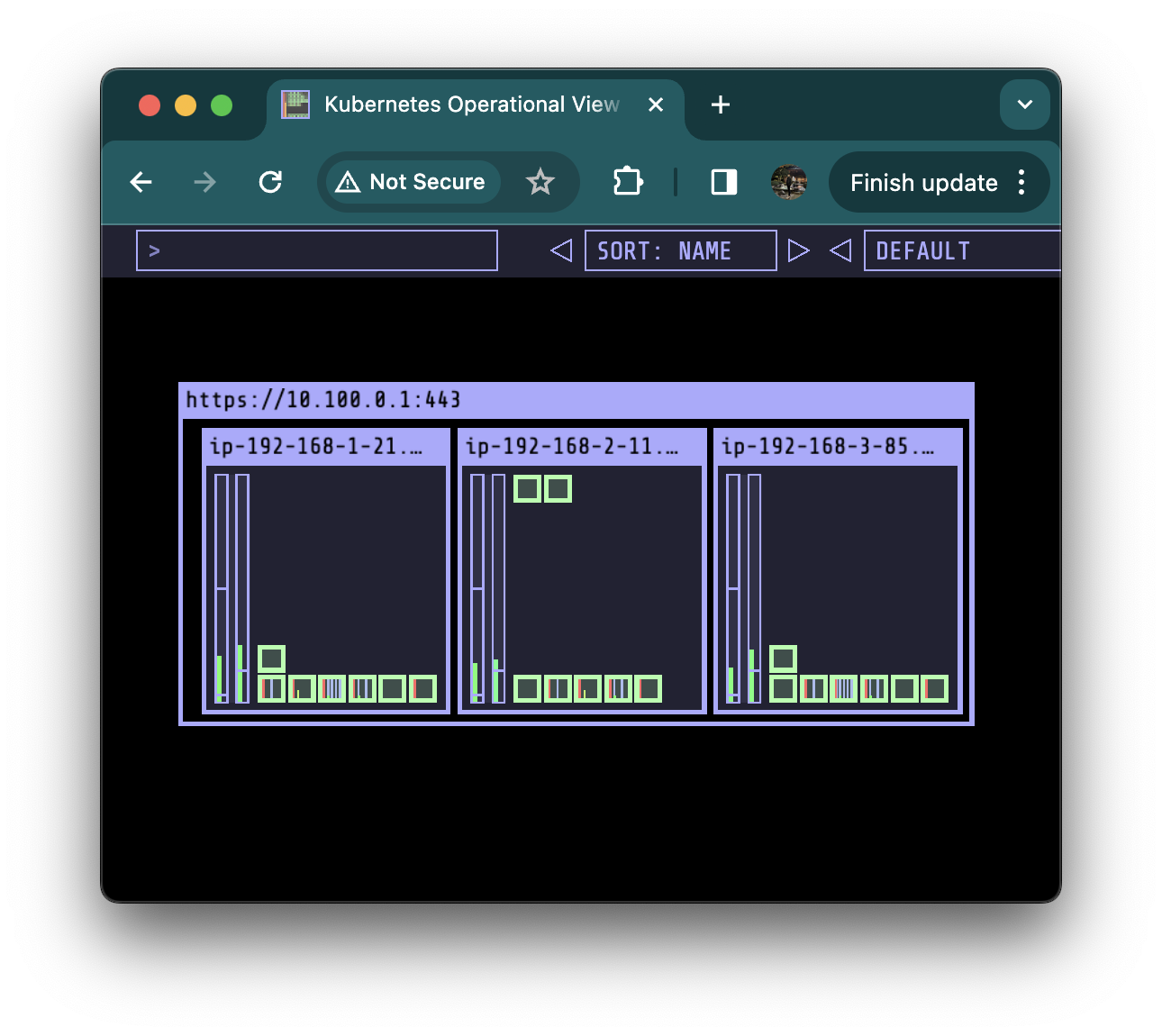Select third bottom-row pod in node ip-192-168-2-11

click(x=588, y=689)
